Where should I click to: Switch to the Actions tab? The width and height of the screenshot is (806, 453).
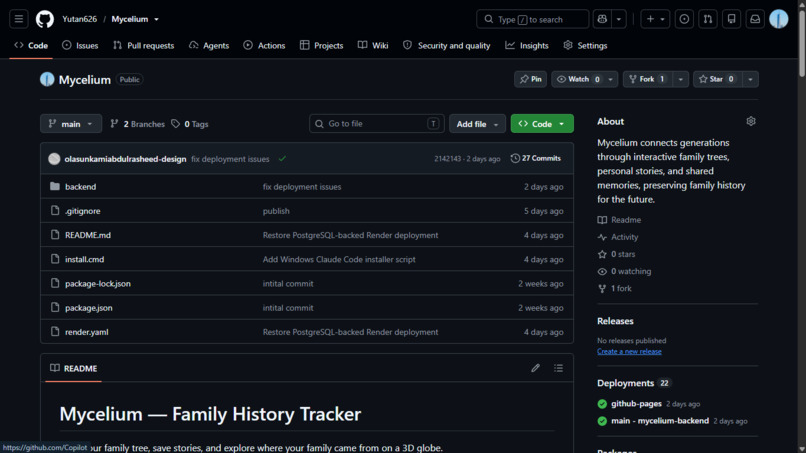coord(264,45)
